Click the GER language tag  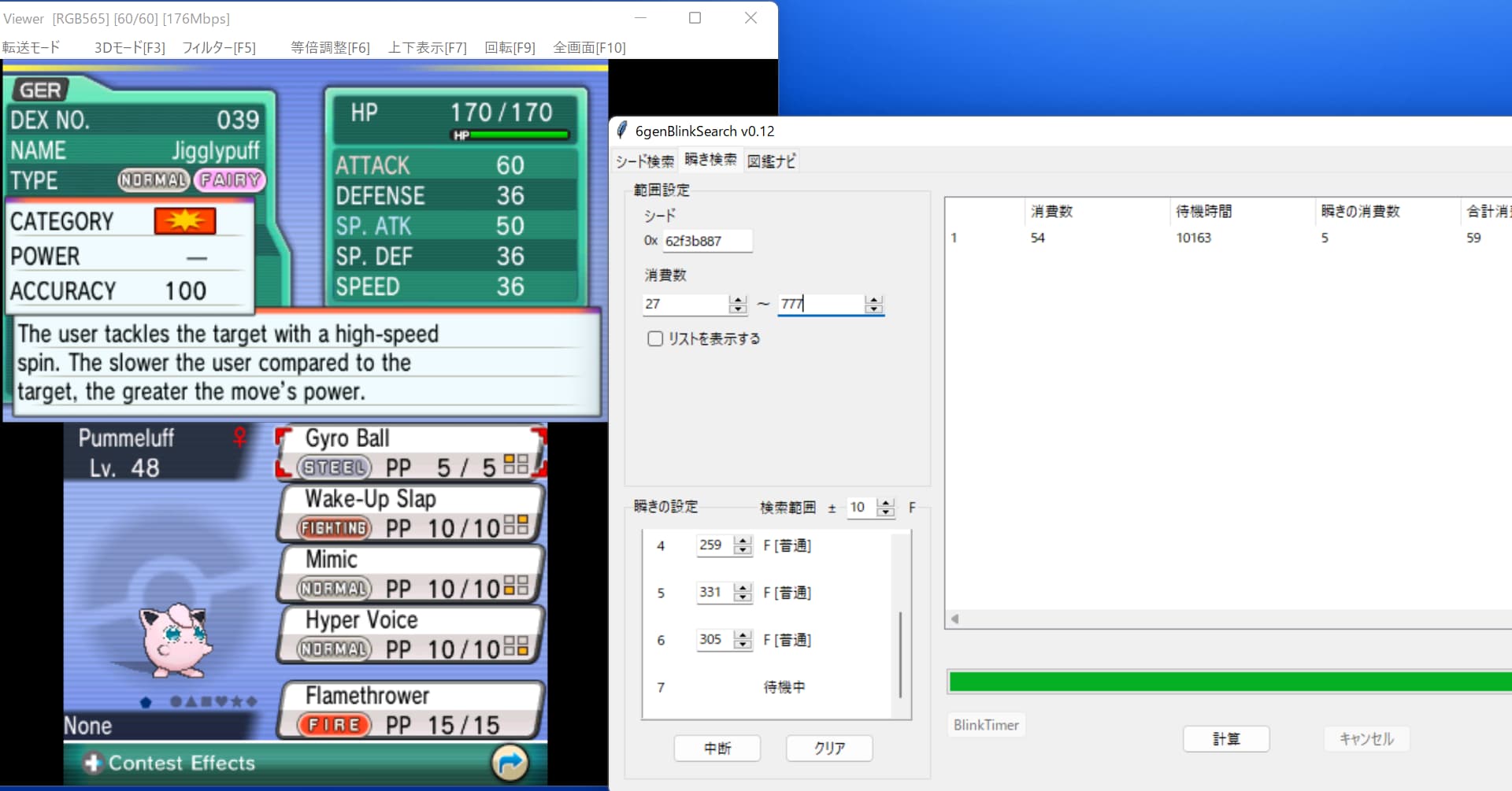tap(40, 91)
